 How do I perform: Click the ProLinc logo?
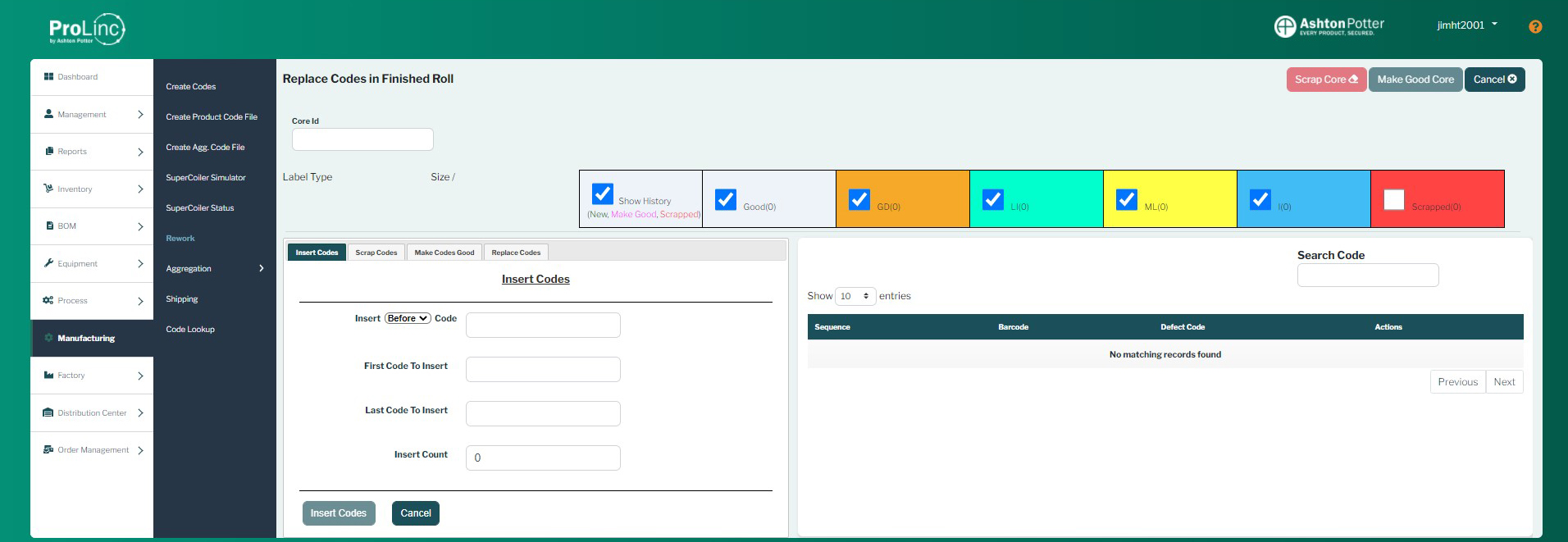tap(87, 30)
